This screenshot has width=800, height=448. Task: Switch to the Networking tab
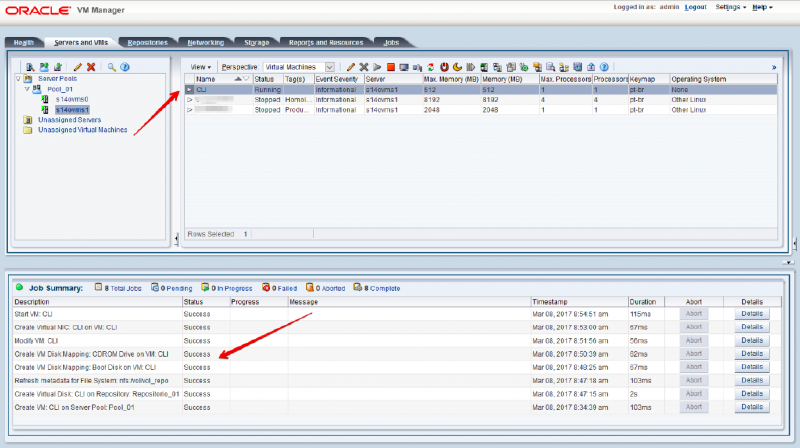pos(205,43)
